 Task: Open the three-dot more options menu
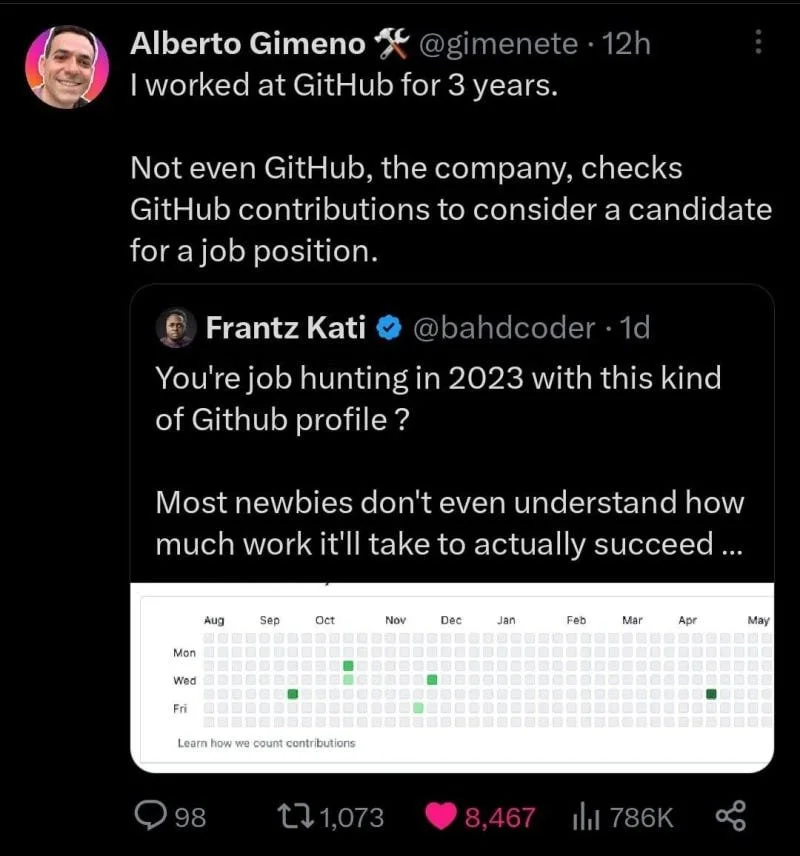pyautogui.click(x=758, y=42)
